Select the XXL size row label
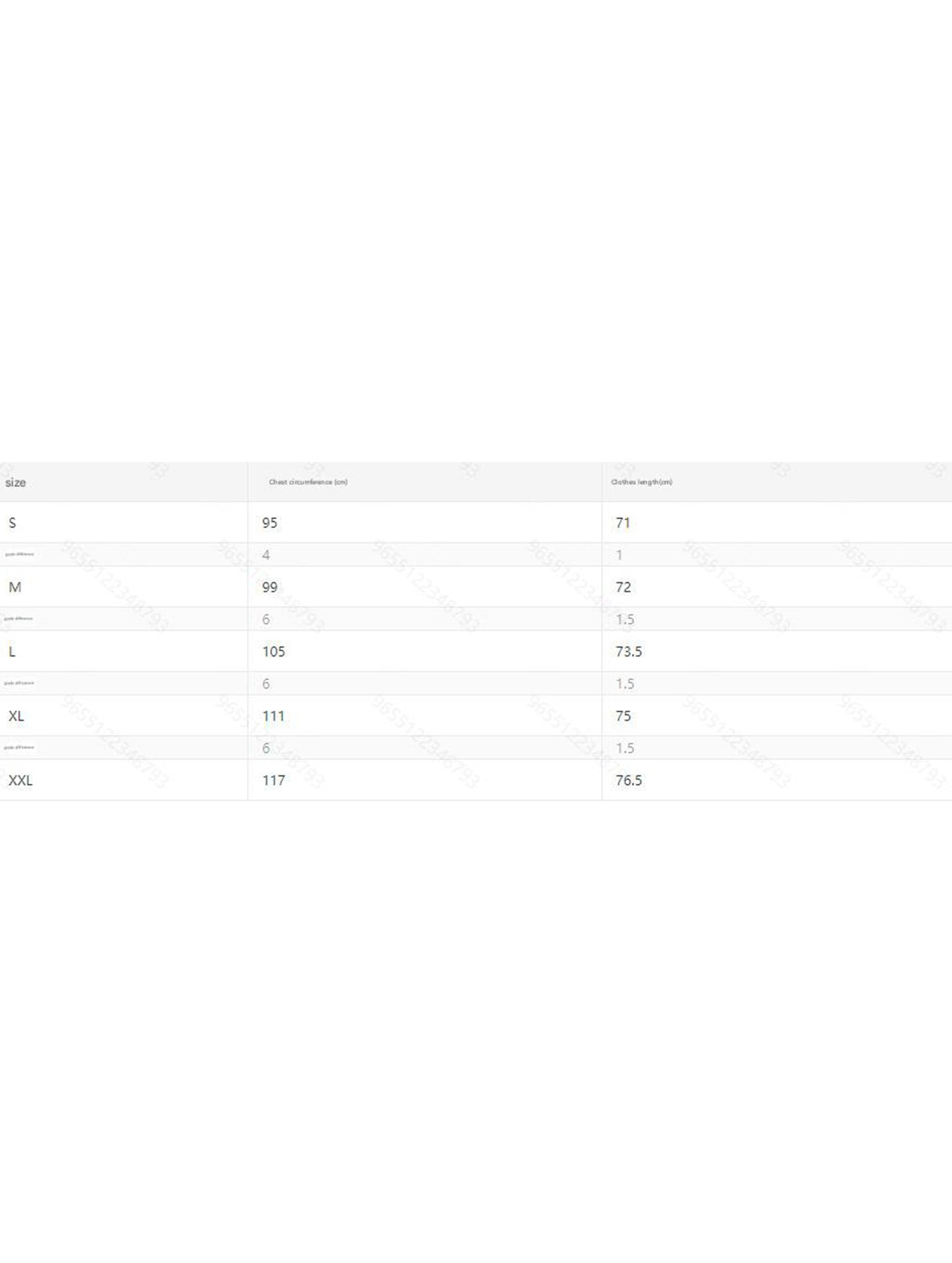The height and width of the screenshot is (1263, 952). point(21,780)
